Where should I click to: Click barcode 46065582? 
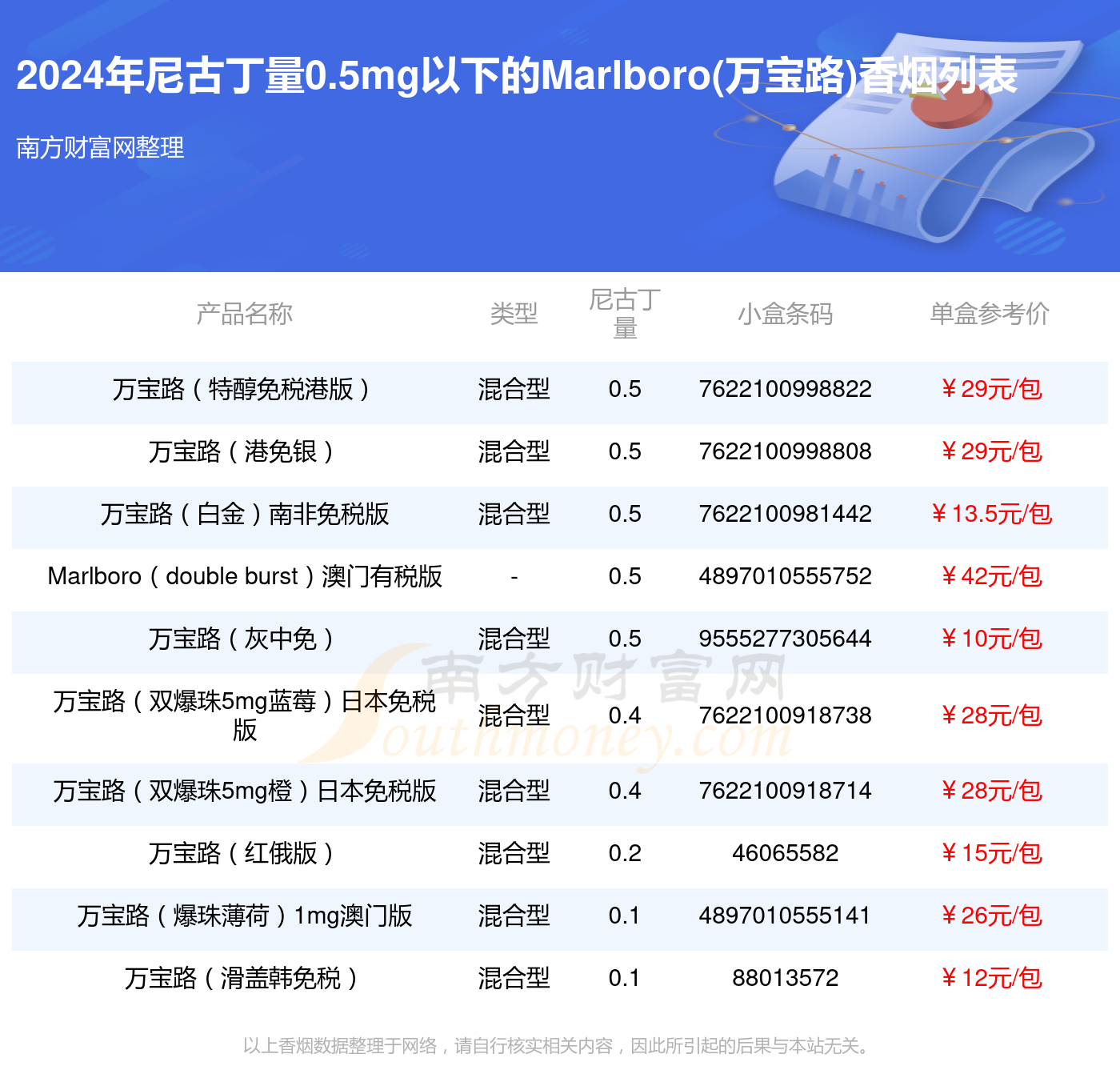pyautogui.click(x=785, y=854)
